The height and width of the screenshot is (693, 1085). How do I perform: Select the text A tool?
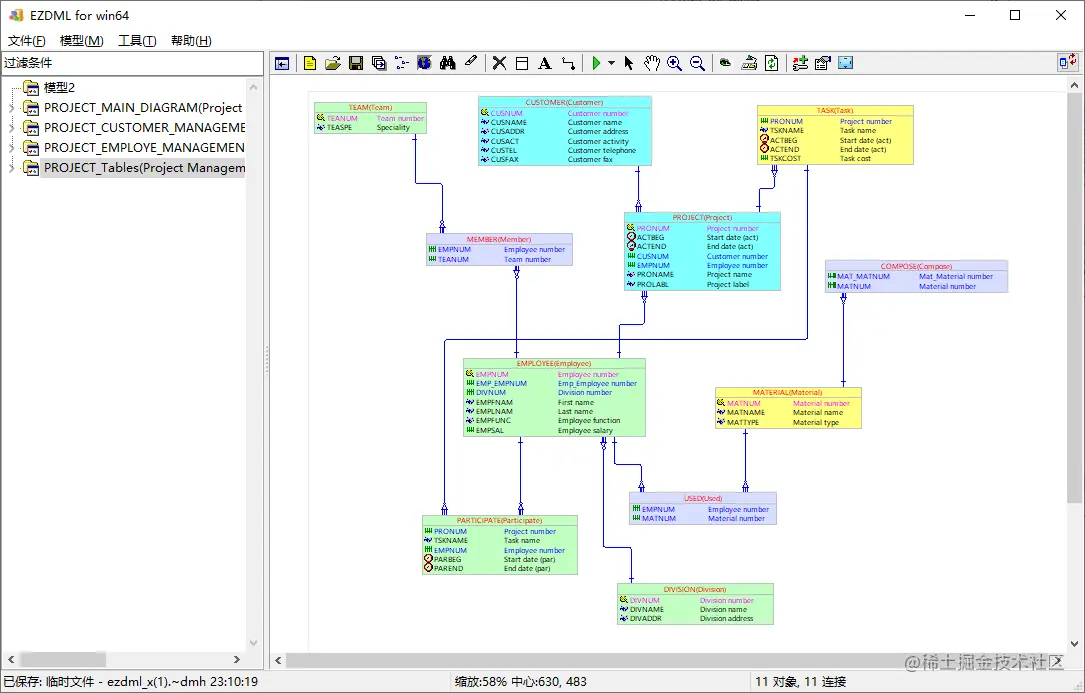(545, 64)
